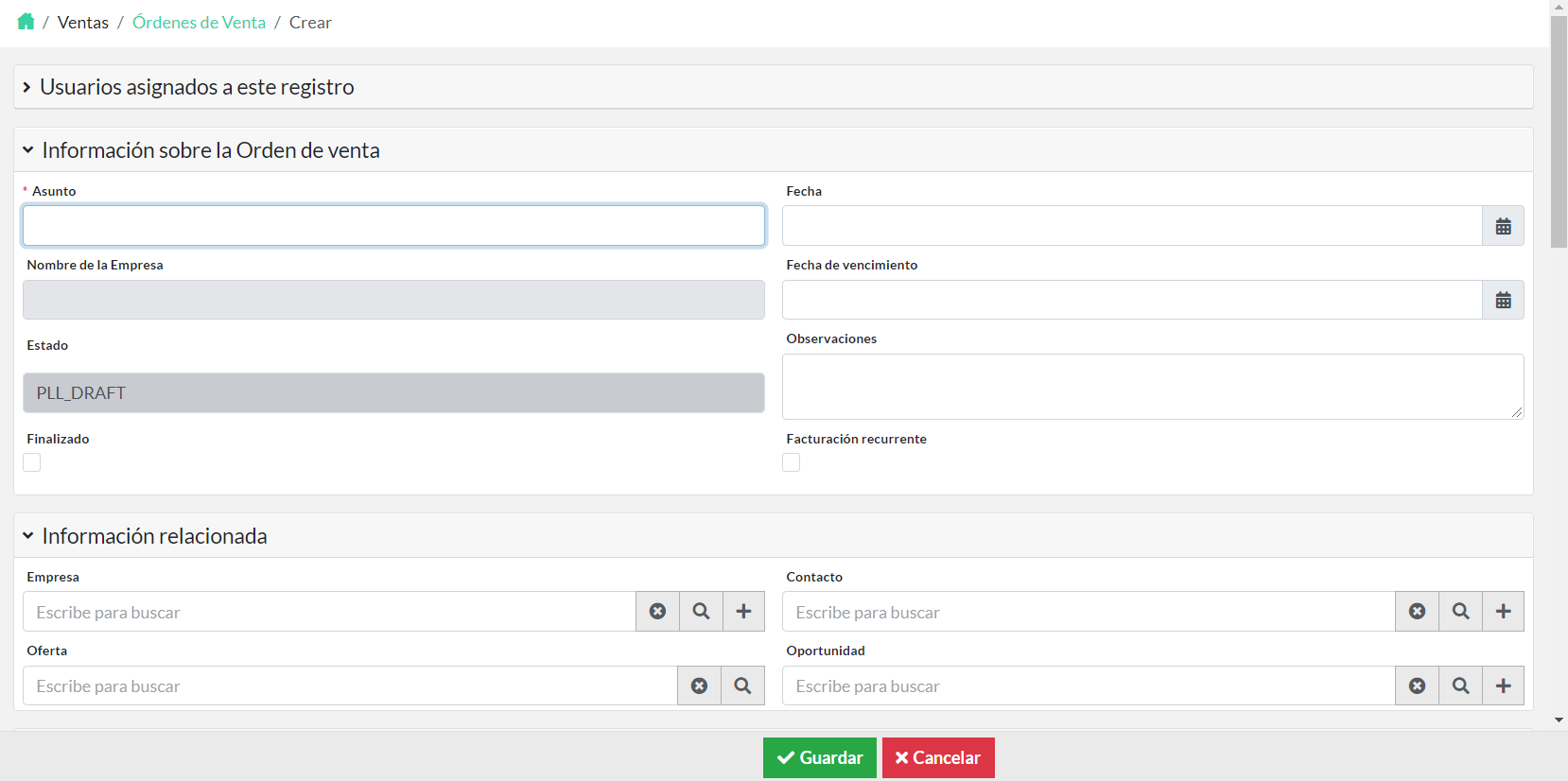Collapse the Información relacionada section

(153, 536)
